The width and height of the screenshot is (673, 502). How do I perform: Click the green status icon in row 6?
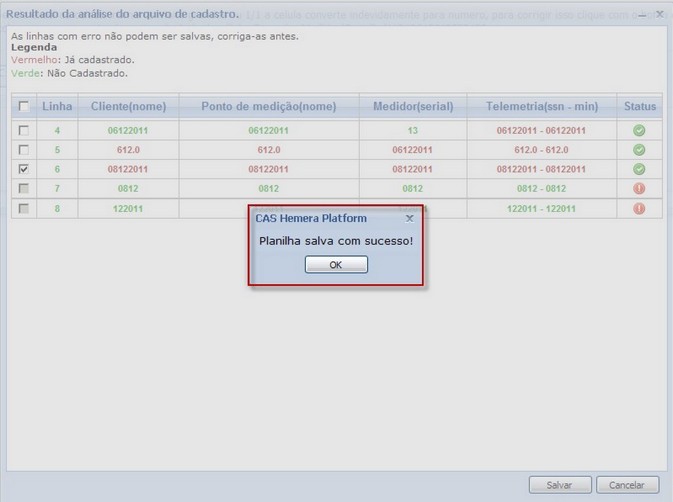pos(639,170)
